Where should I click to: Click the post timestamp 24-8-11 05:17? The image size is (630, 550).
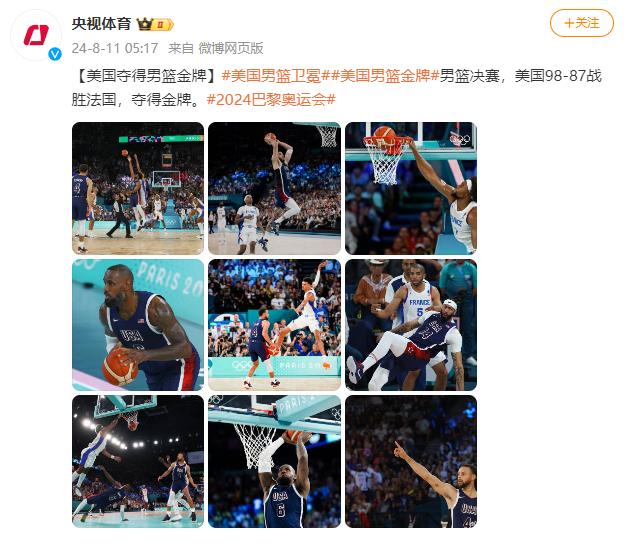[115, 48]
